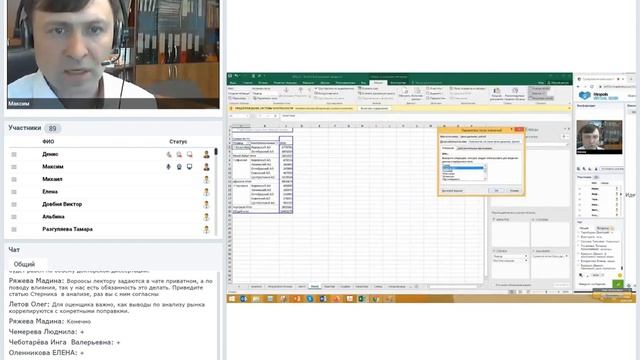
Task: Open File Explorer folder on shared taskbar
Action: click(x=256, y=299)
